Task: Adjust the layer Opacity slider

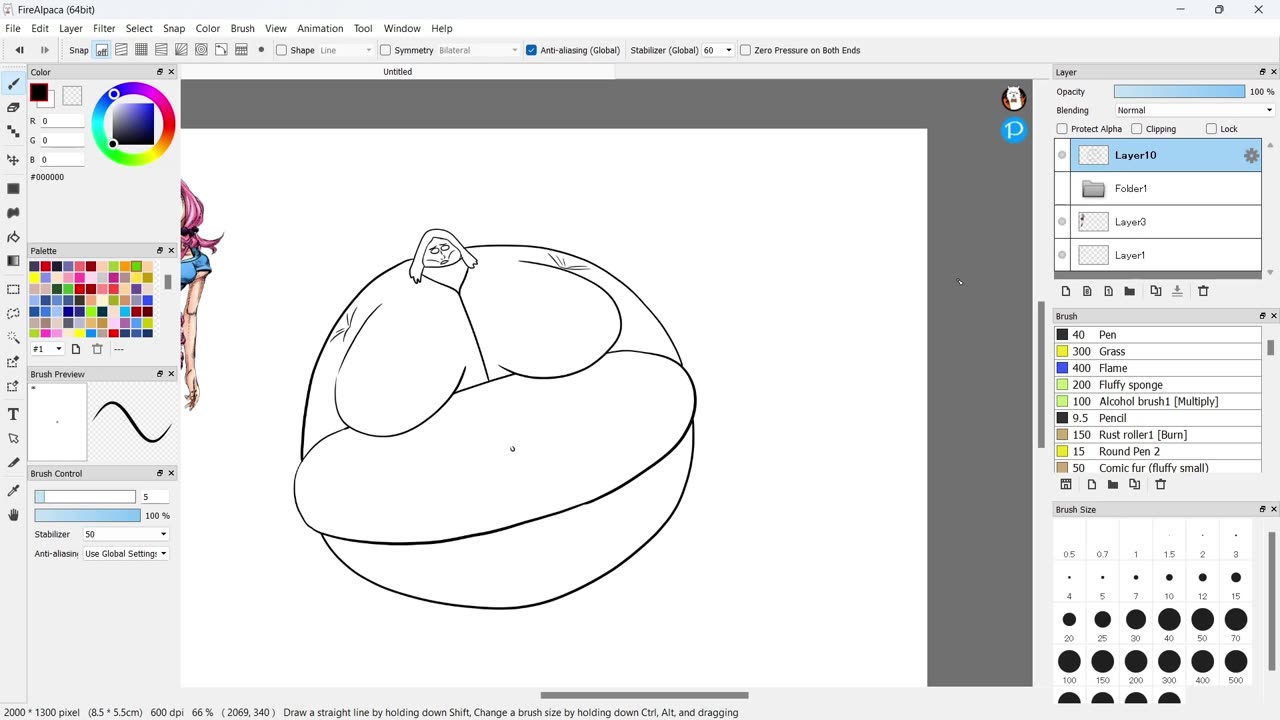Action: (x=1180, y=91)
